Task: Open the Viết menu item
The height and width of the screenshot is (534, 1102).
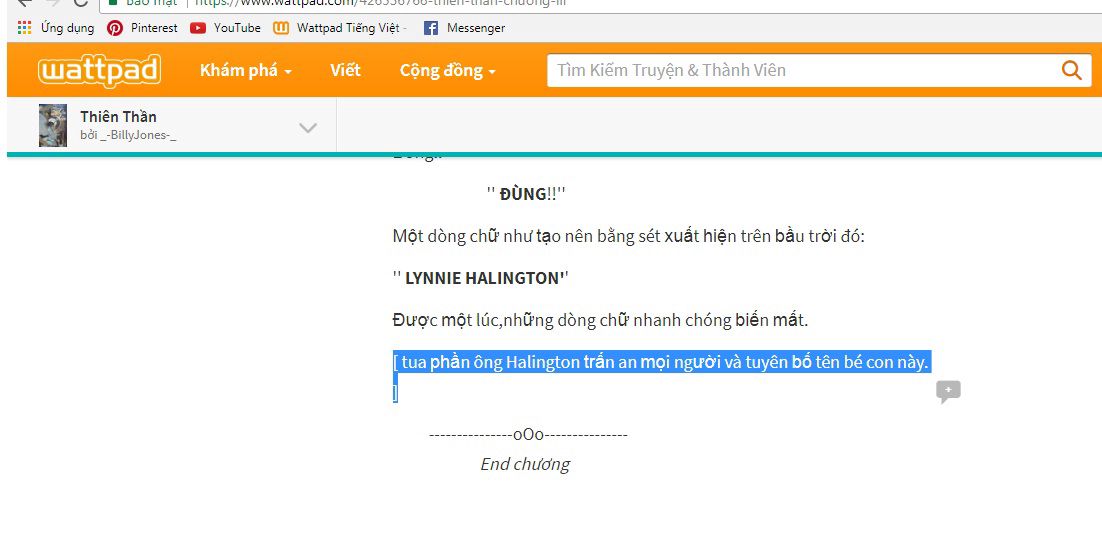Action: point(345,70)
